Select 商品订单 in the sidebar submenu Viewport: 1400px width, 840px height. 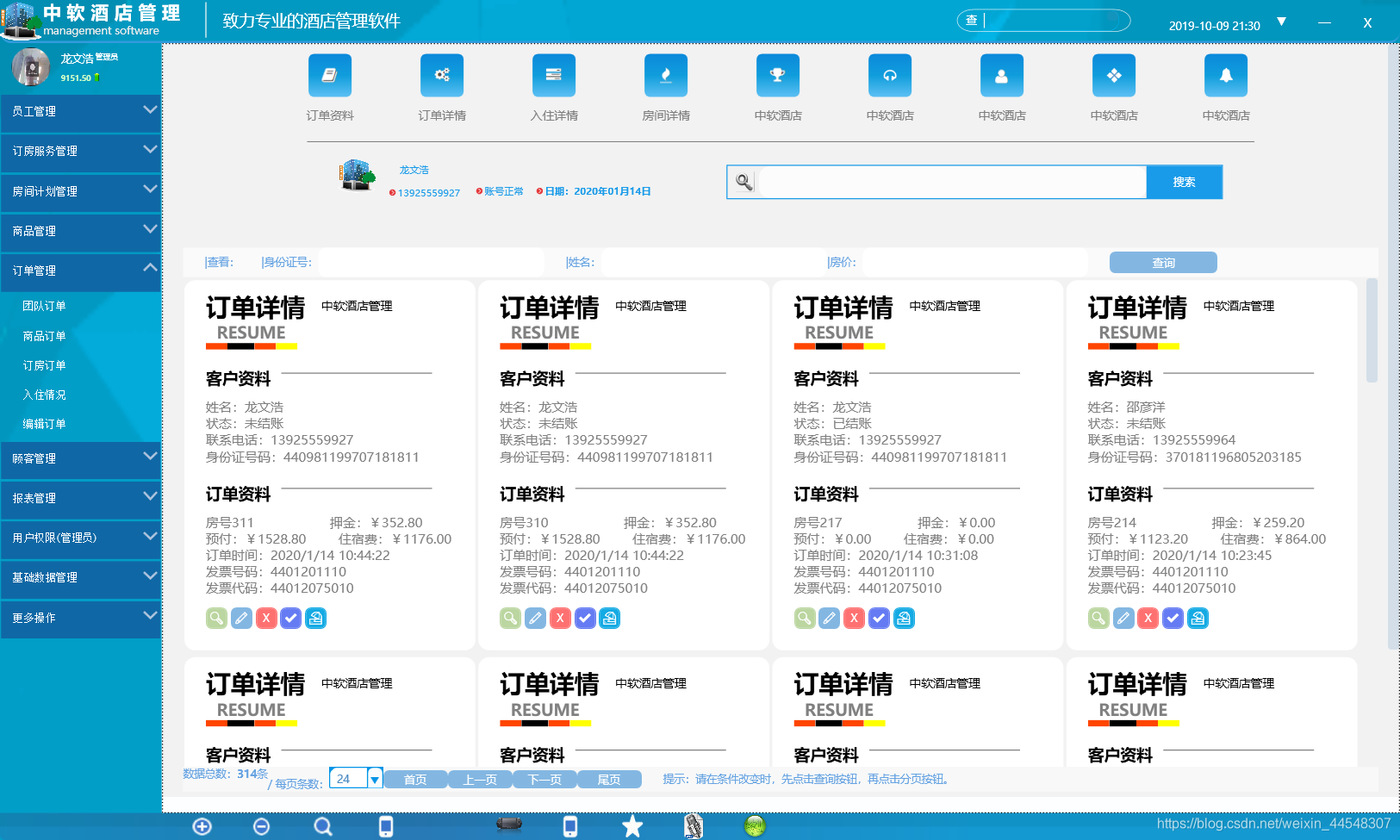[45, 336]
